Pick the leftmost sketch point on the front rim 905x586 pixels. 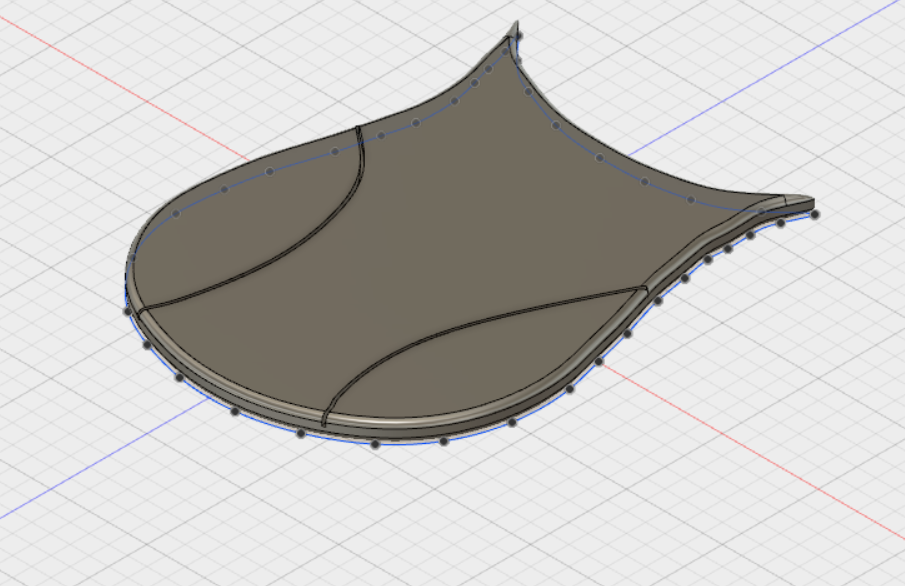[x=127, y=311]
